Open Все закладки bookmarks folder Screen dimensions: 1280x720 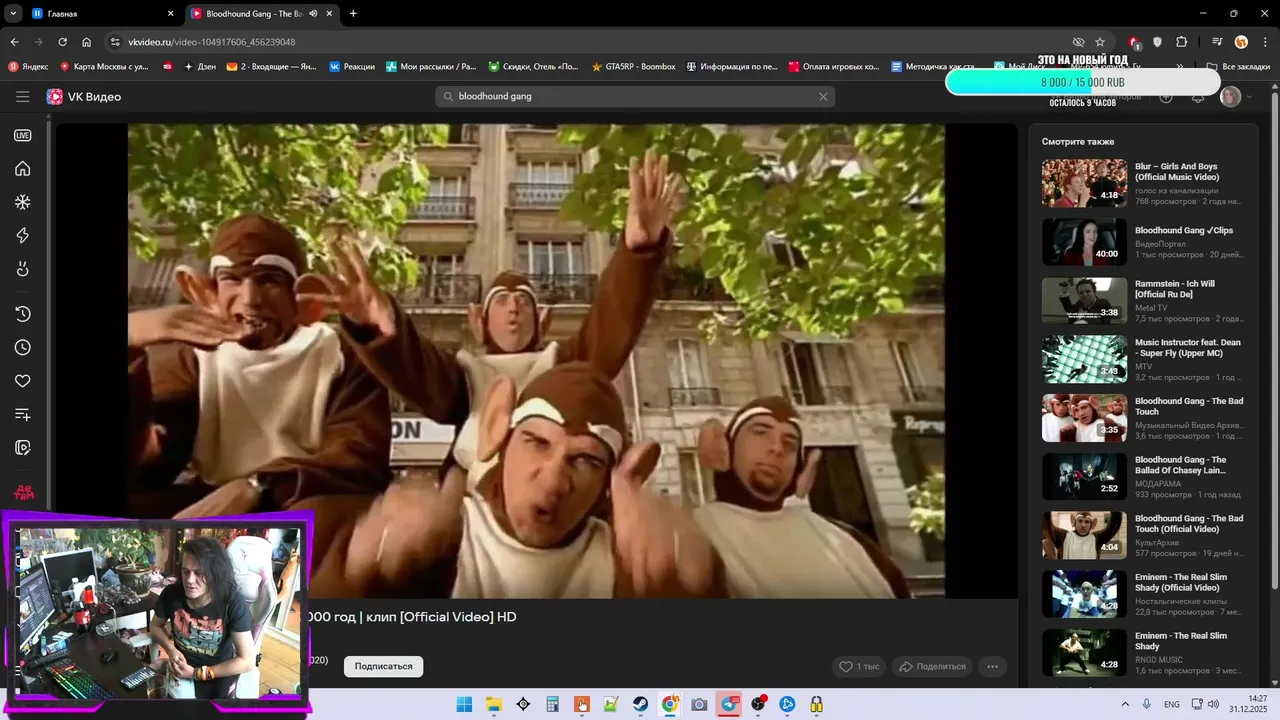coord(1238,67)
